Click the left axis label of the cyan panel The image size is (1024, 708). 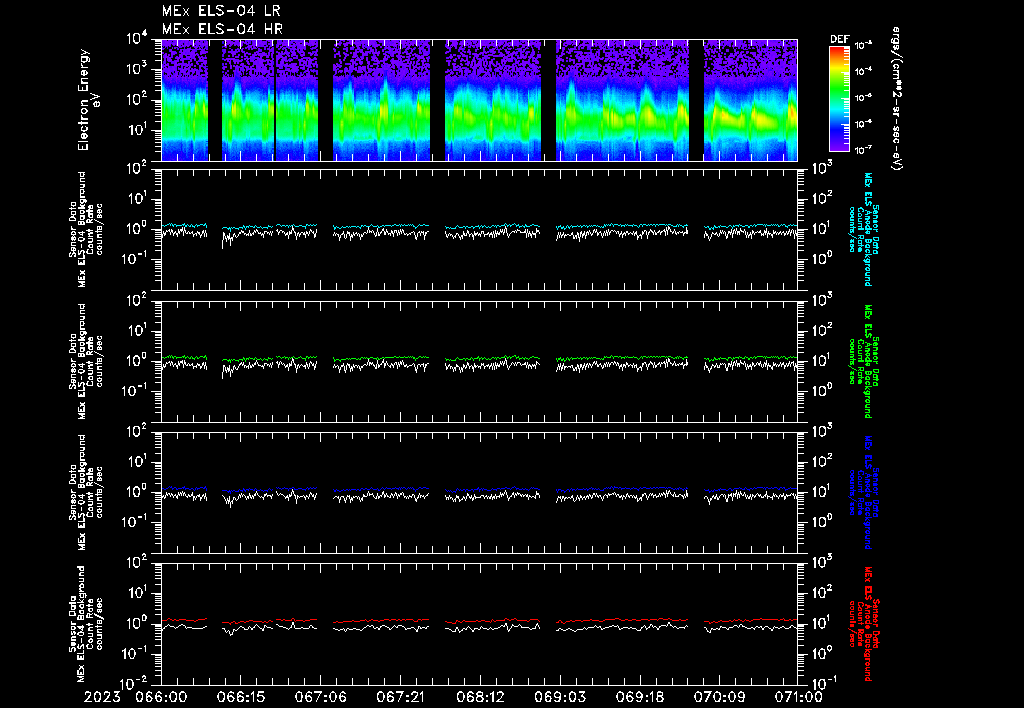[x=86, y=229]
